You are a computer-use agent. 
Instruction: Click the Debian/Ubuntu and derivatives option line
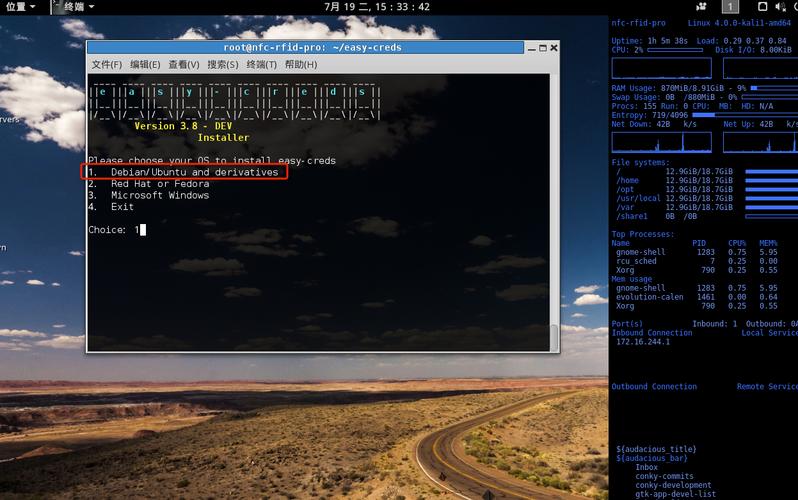click(194, 172)
